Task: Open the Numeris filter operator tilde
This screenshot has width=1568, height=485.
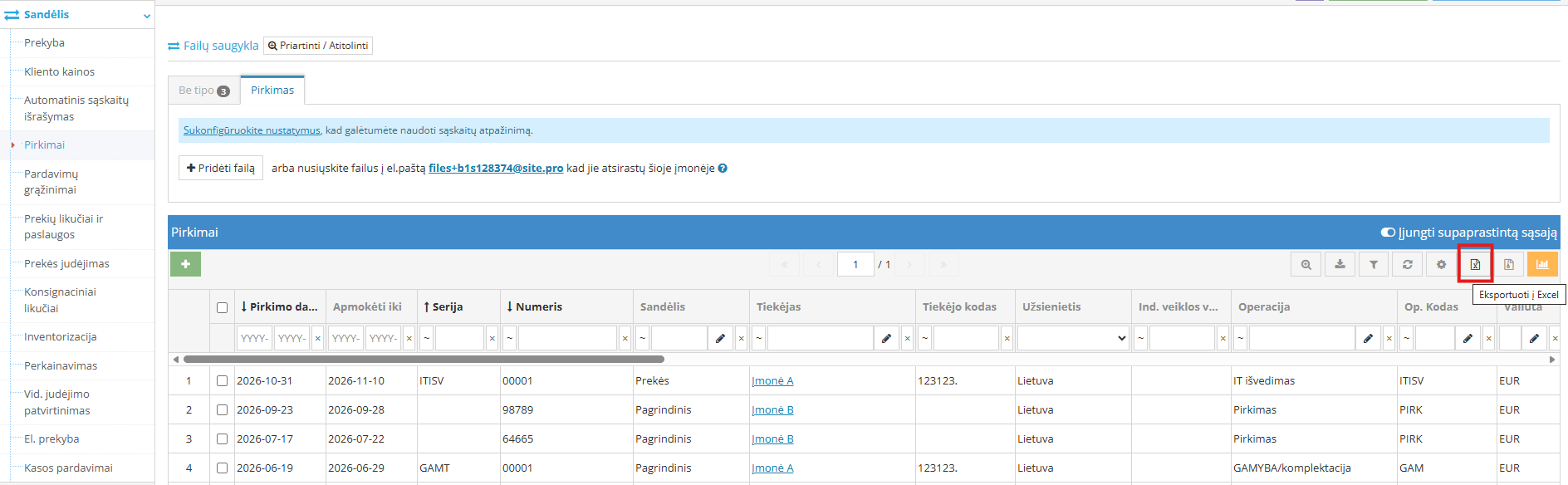Action: (x=510, y=338)
